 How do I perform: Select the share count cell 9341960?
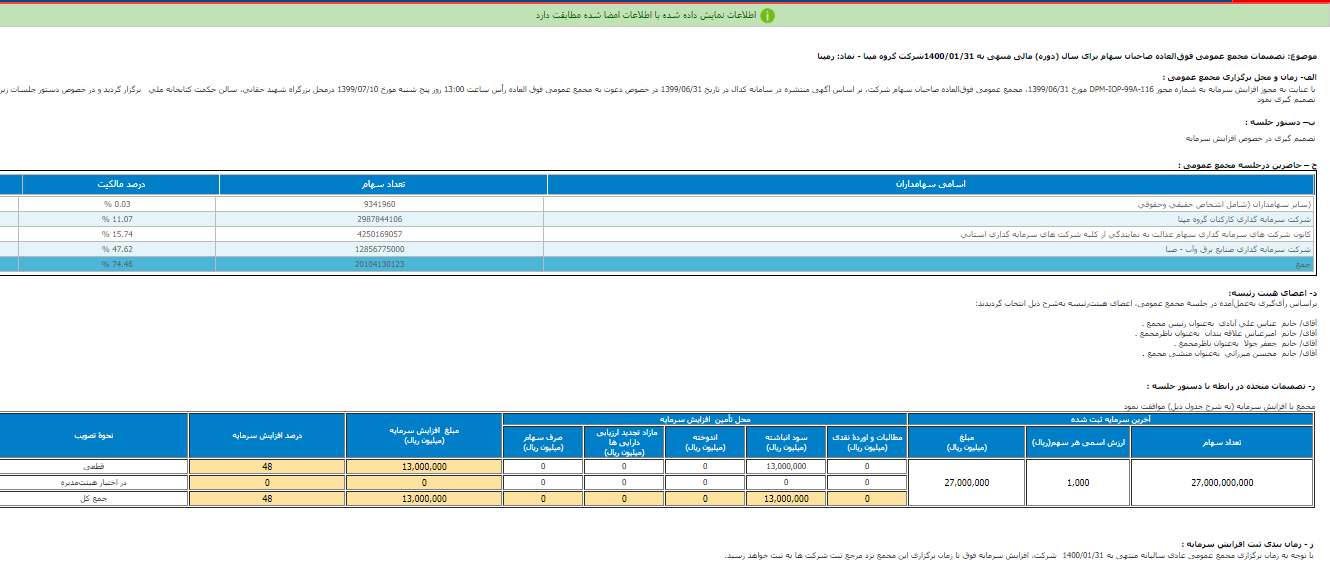tap(381, 203)
